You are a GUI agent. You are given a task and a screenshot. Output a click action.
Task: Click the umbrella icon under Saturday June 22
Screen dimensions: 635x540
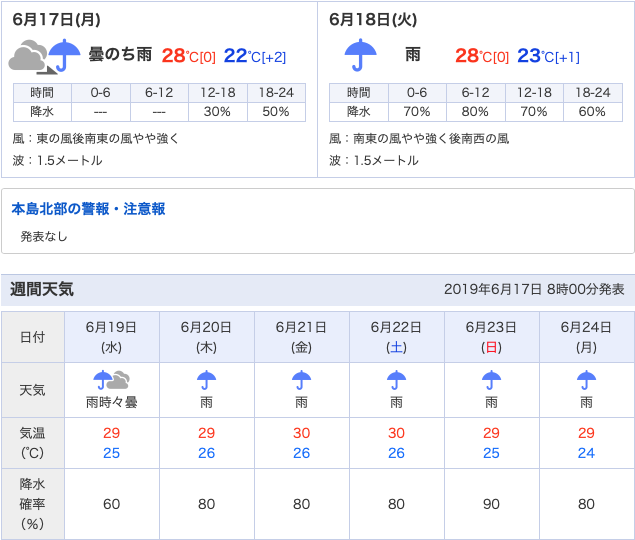click(396, 380)
